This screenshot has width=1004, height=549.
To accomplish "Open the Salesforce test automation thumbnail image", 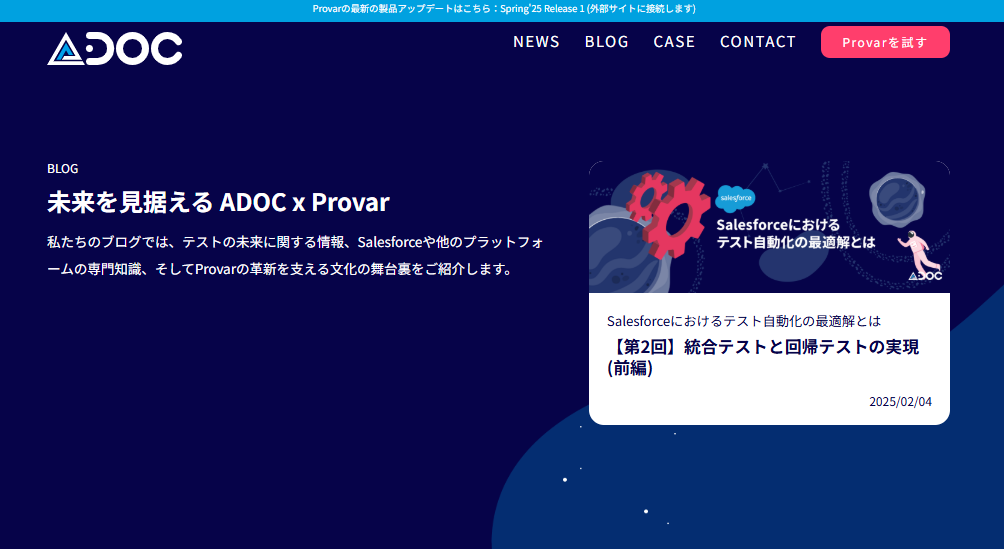I will click(x=769, y=227).
